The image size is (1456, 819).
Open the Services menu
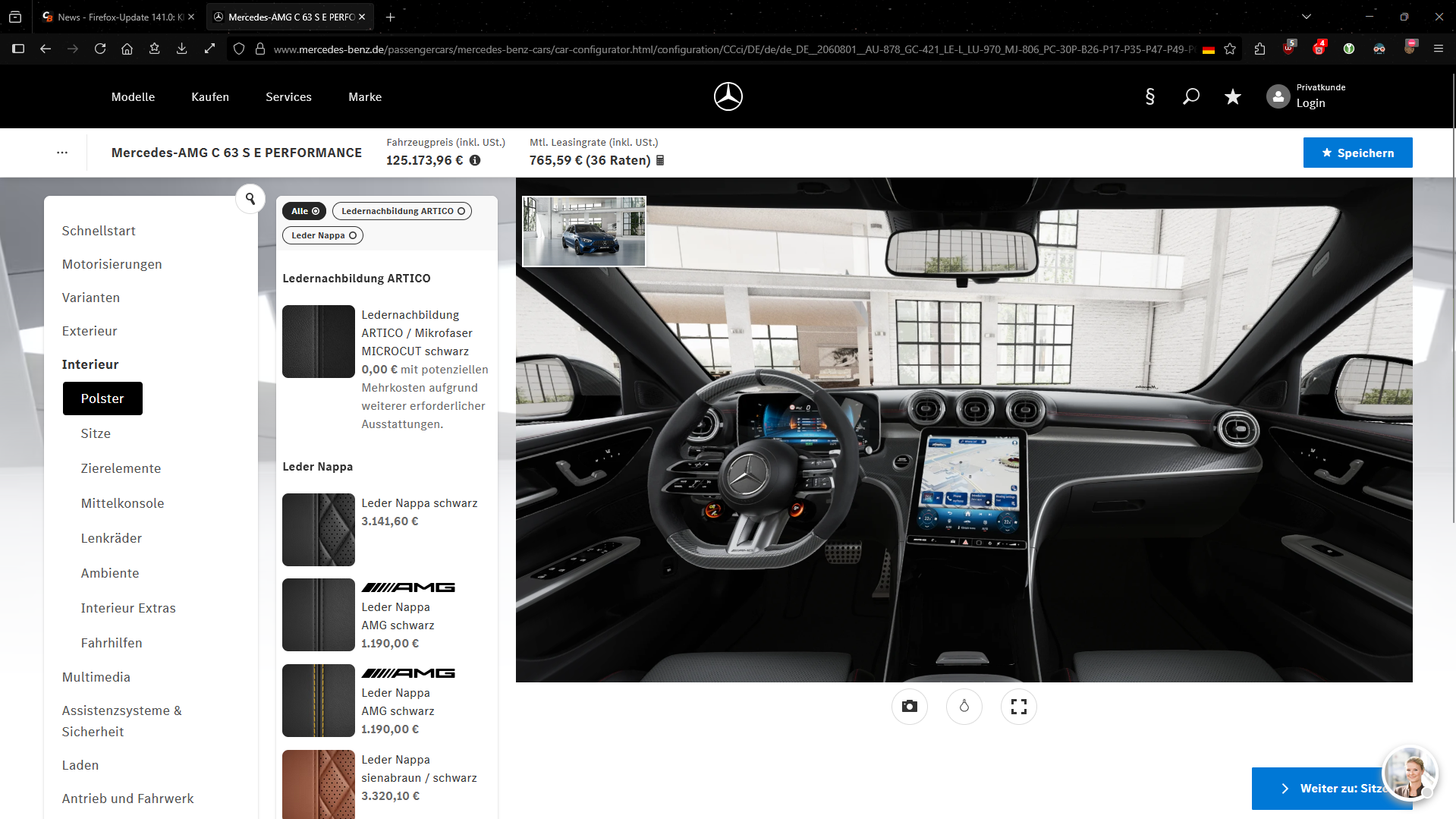point(288,96)
